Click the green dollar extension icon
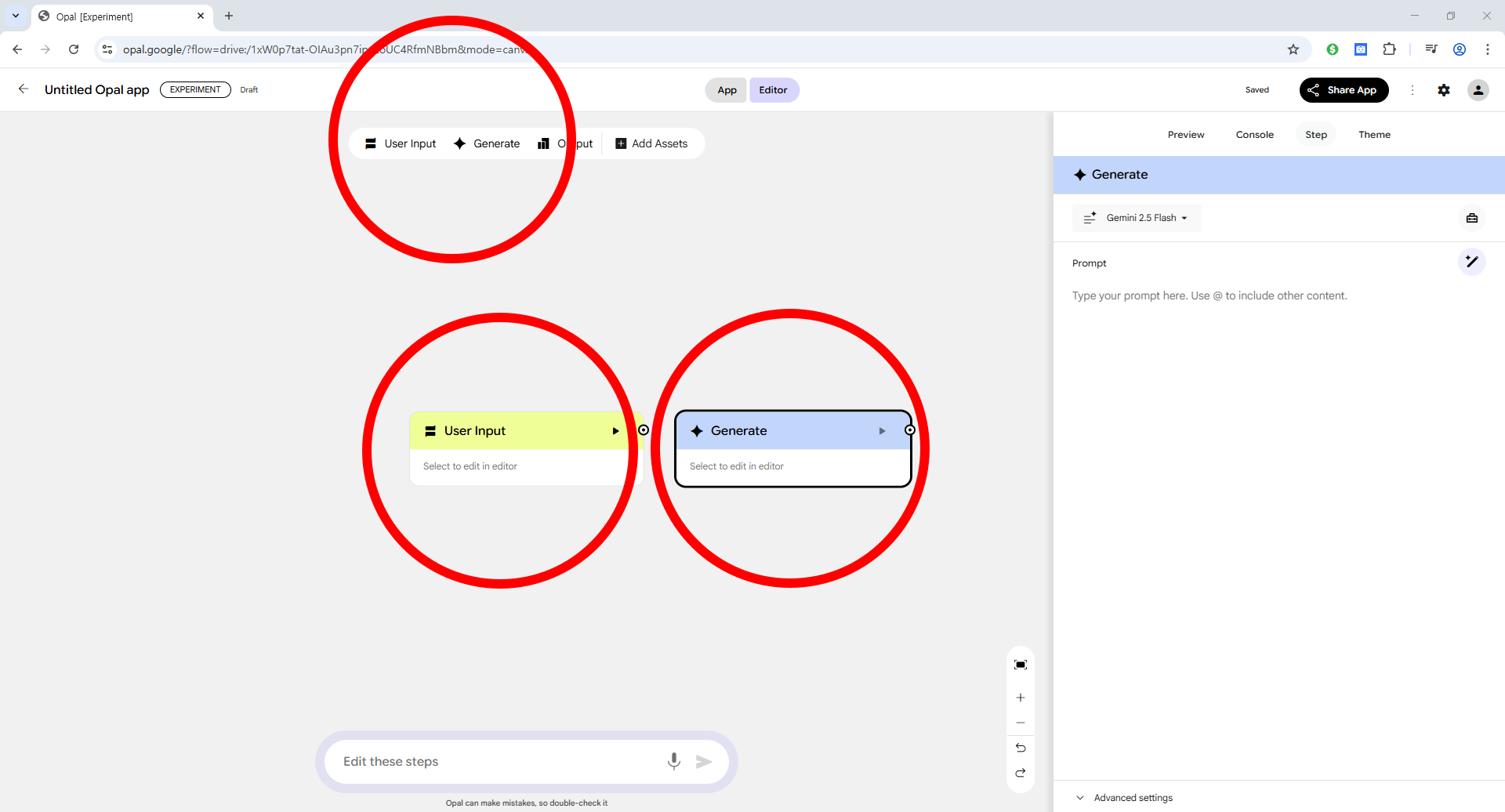1505x812 pixels. click(1333, 49)
